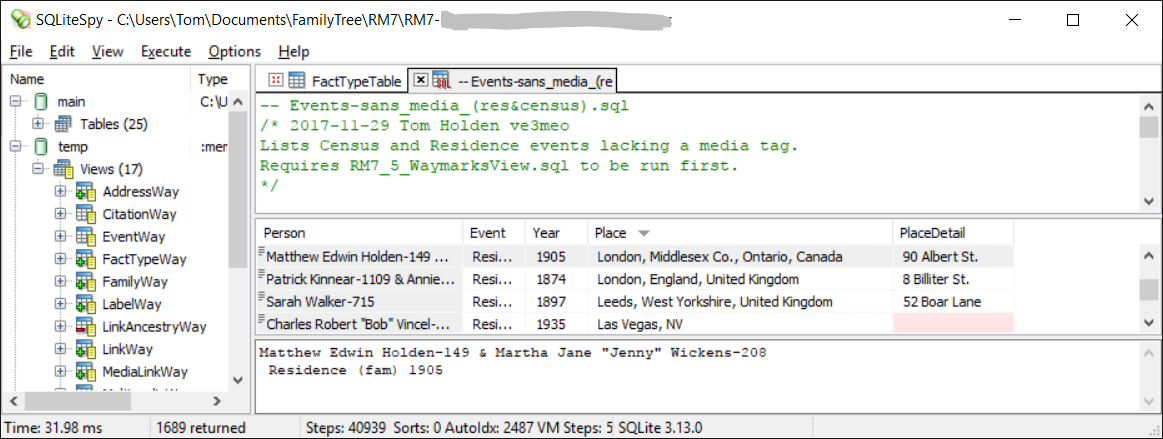
Task: Click the EventWay view icon
Action: pos(86,237)
